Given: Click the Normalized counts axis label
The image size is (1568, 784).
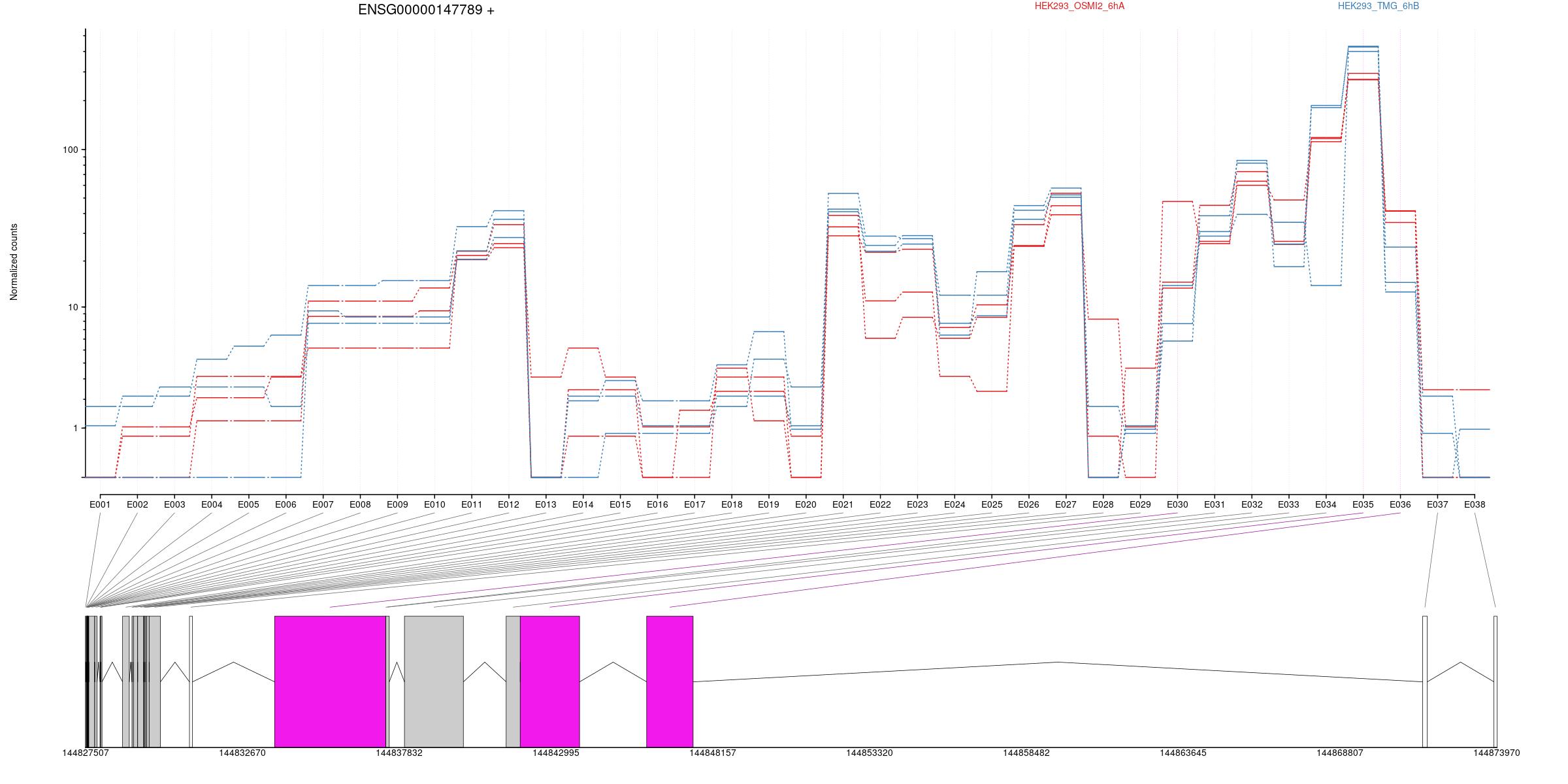Looking at the screenshot, I should (14, 262).
